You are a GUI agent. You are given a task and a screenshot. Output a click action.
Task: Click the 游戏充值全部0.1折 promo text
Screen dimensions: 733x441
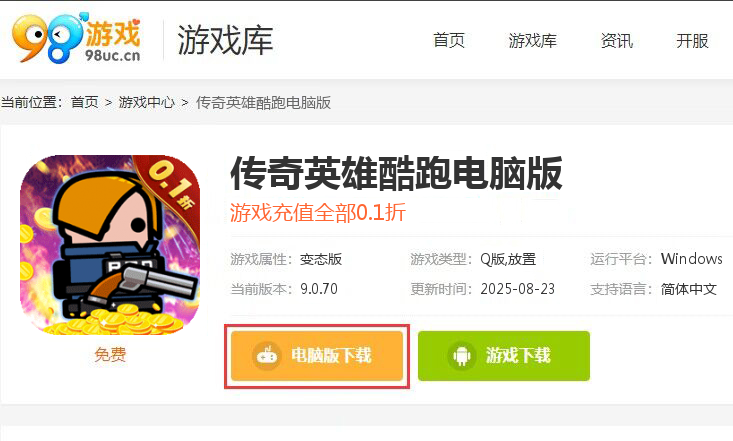click(317, 212)
